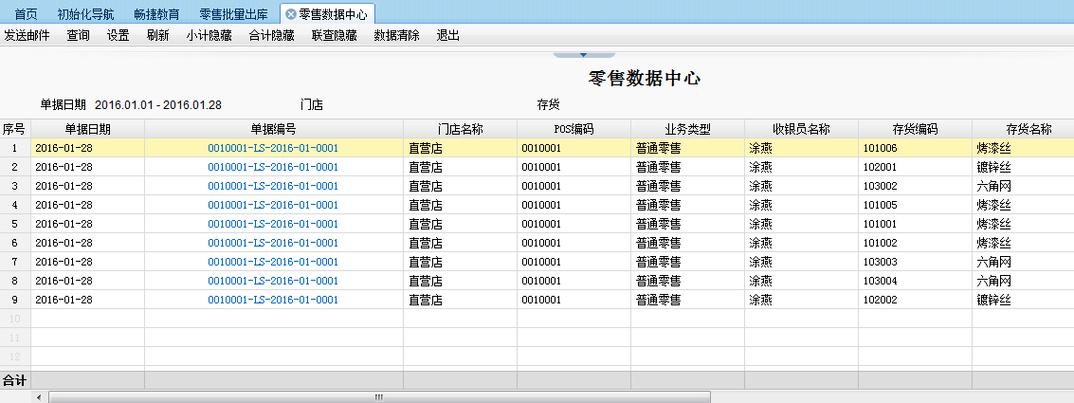1074x403 pixels.
Task: Select inventory code cell 101006
Action: coord(915,148)
